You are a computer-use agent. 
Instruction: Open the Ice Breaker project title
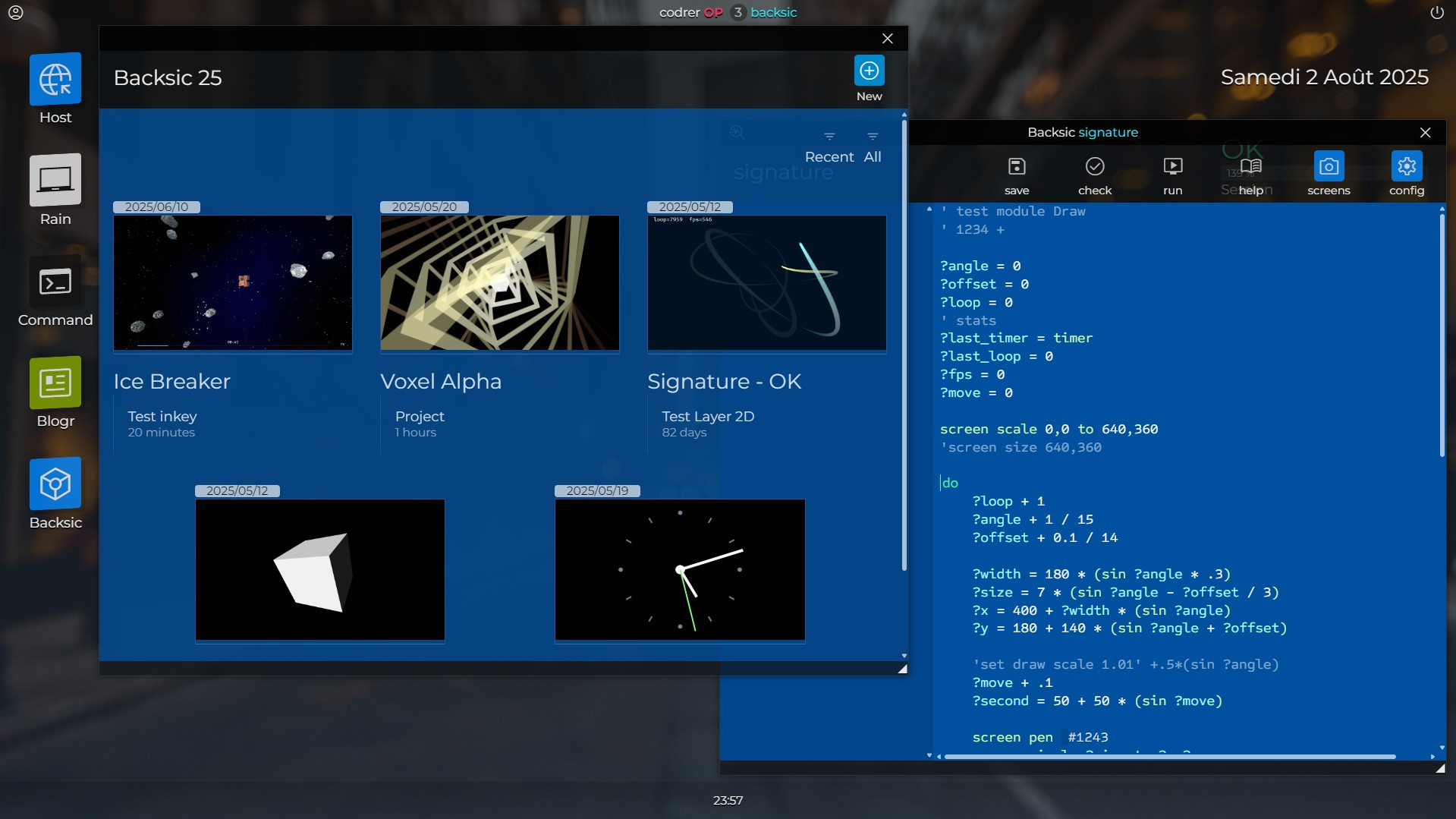(x=172, y=381)
